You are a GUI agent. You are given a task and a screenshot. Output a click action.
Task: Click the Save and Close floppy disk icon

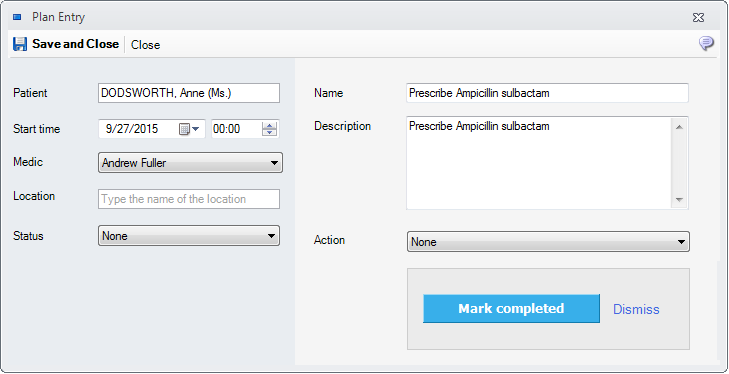coord(20,44)
